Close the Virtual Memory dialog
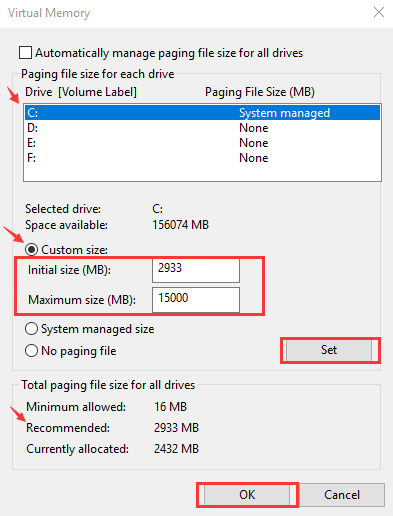This screenshot has height=516, width=393. pos(379,13)
